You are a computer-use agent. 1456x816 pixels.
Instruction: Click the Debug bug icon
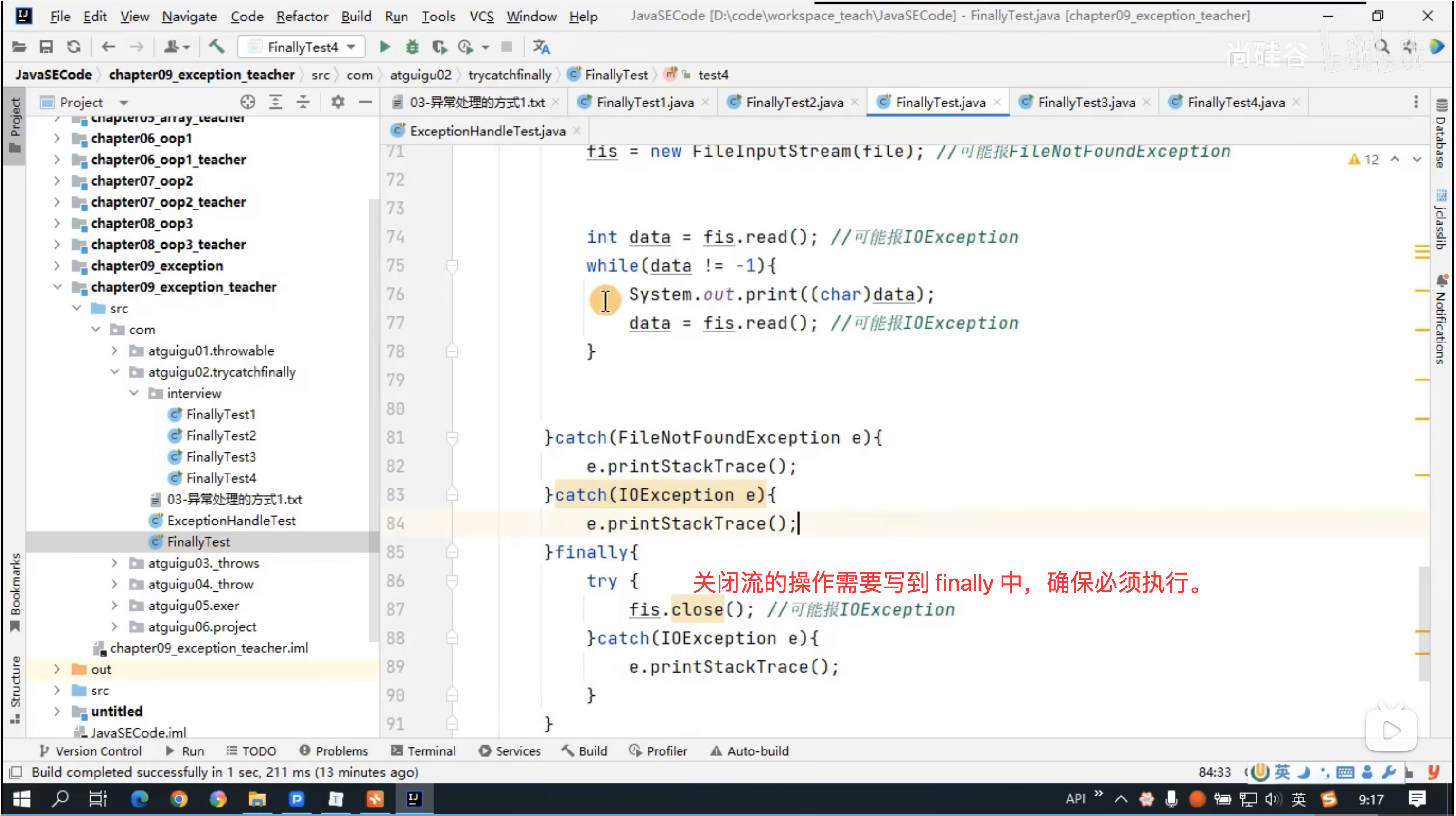(x=413, y=47)
